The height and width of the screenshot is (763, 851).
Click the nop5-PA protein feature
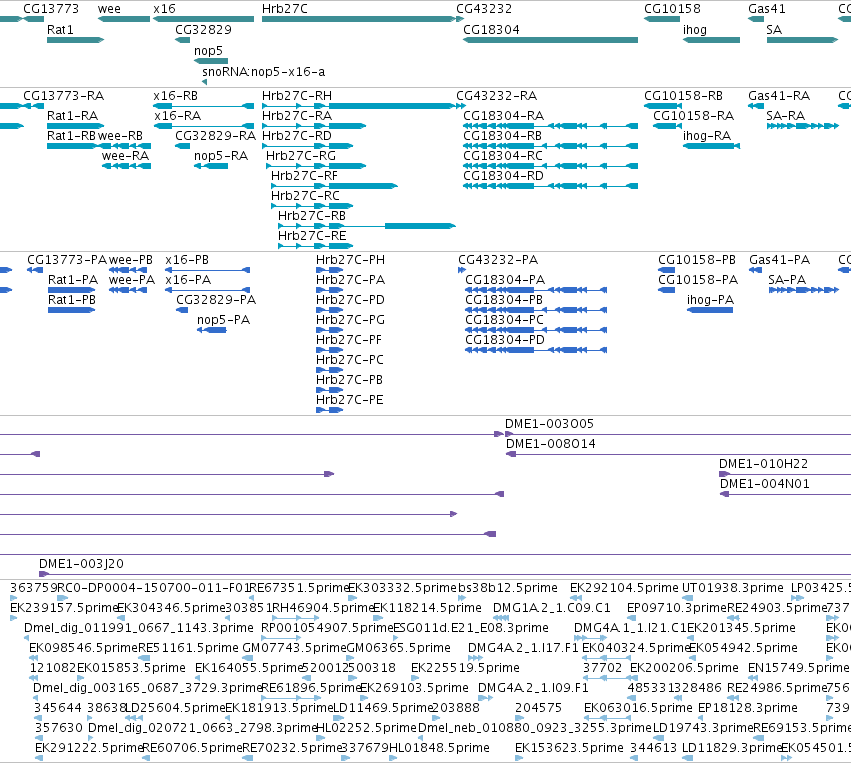click(x=212, y=330)
